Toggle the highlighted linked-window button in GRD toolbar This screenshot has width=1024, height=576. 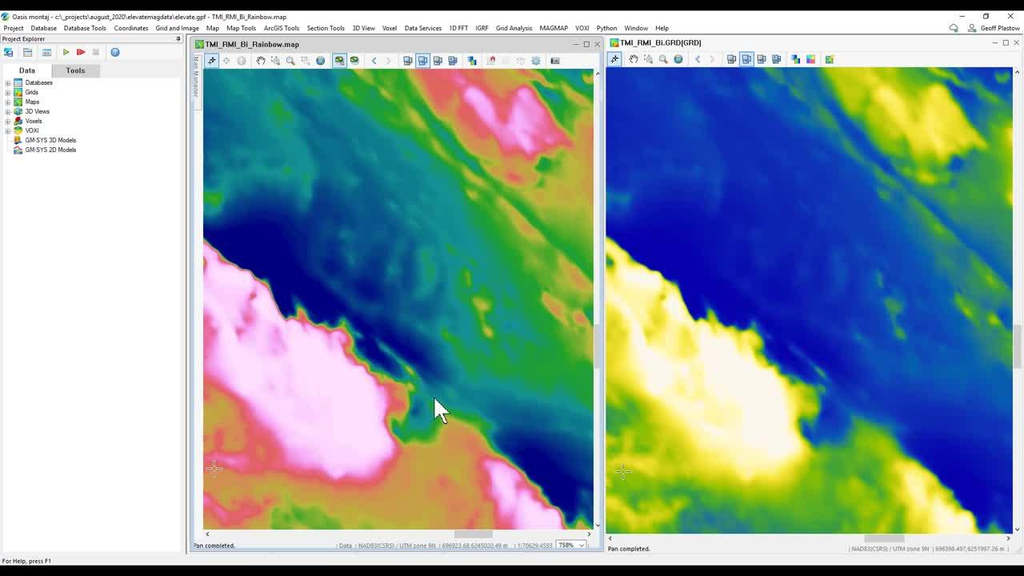[746, 59]
